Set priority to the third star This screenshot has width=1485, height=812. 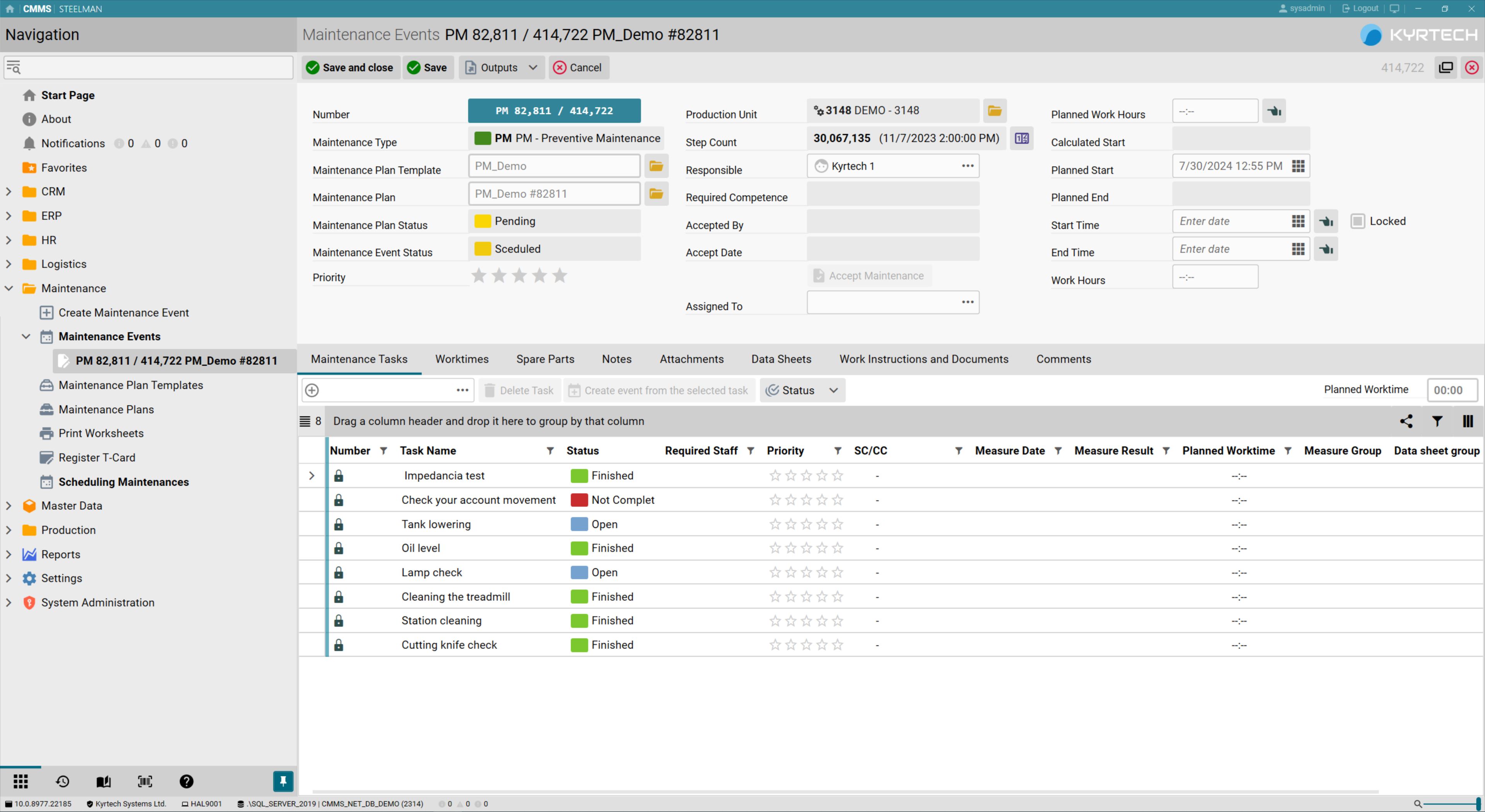click(x=519, y=276)
